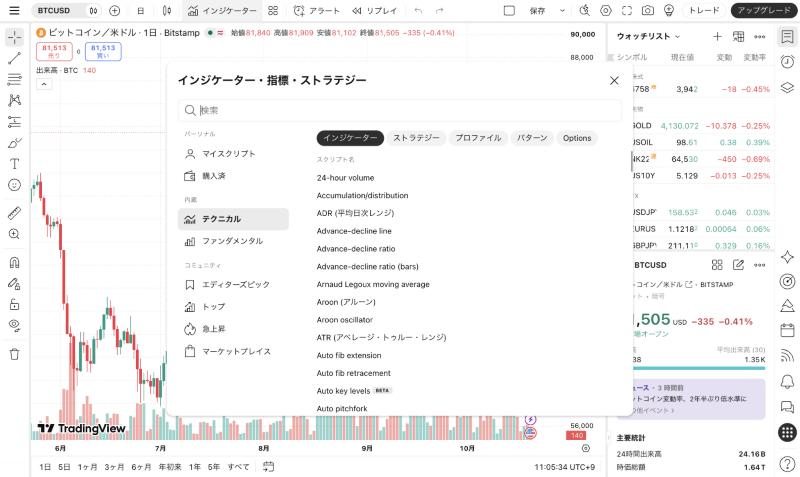Click the indicator search field
Screen dimensions: 800x477
tap(400, 110)
